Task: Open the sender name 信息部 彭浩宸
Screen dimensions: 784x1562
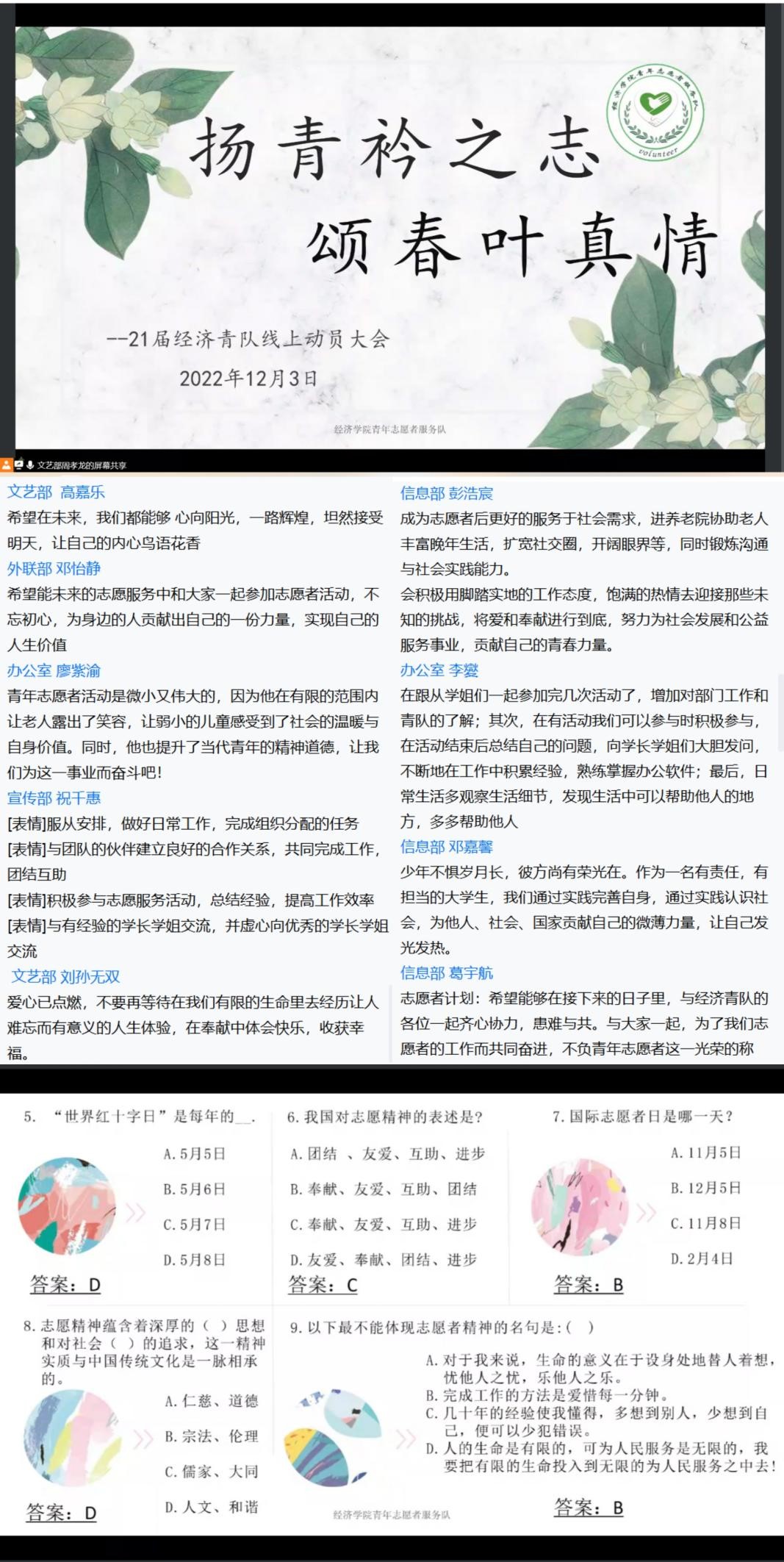Action: tap(447, 493)
